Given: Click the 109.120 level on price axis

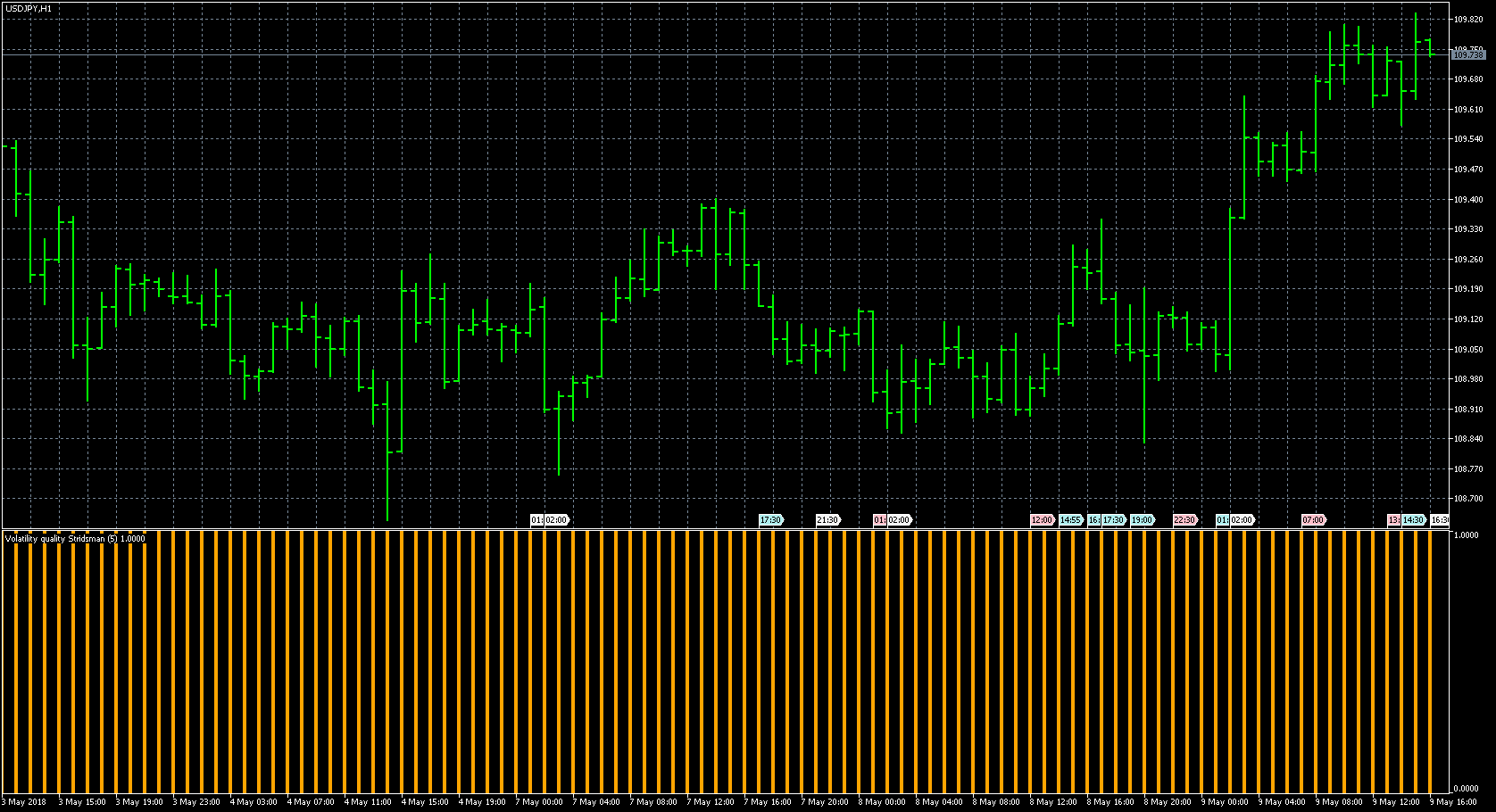Looking at the screenshot, I should click(1467, 319).
